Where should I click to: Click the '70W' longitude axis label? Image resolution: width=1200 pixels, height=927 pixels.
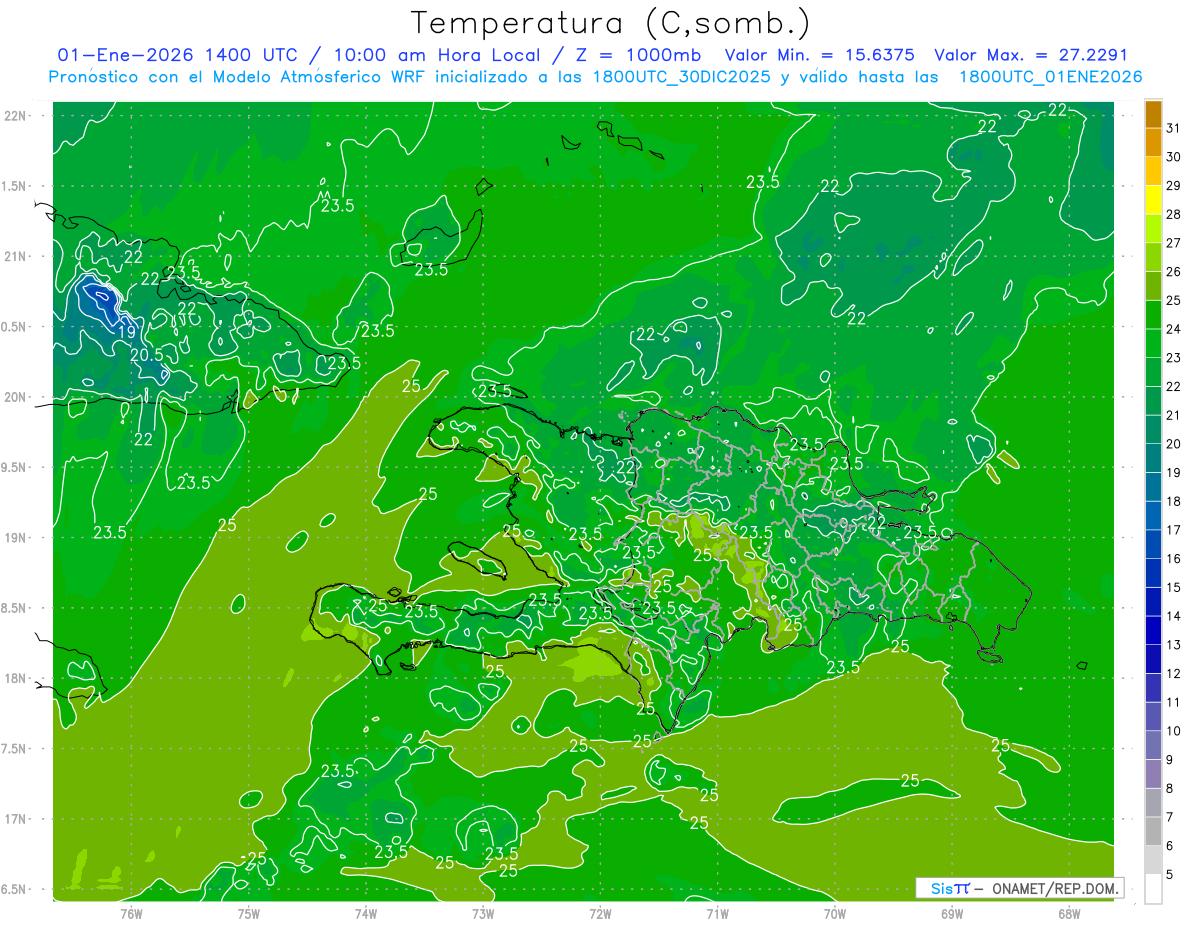834,914
